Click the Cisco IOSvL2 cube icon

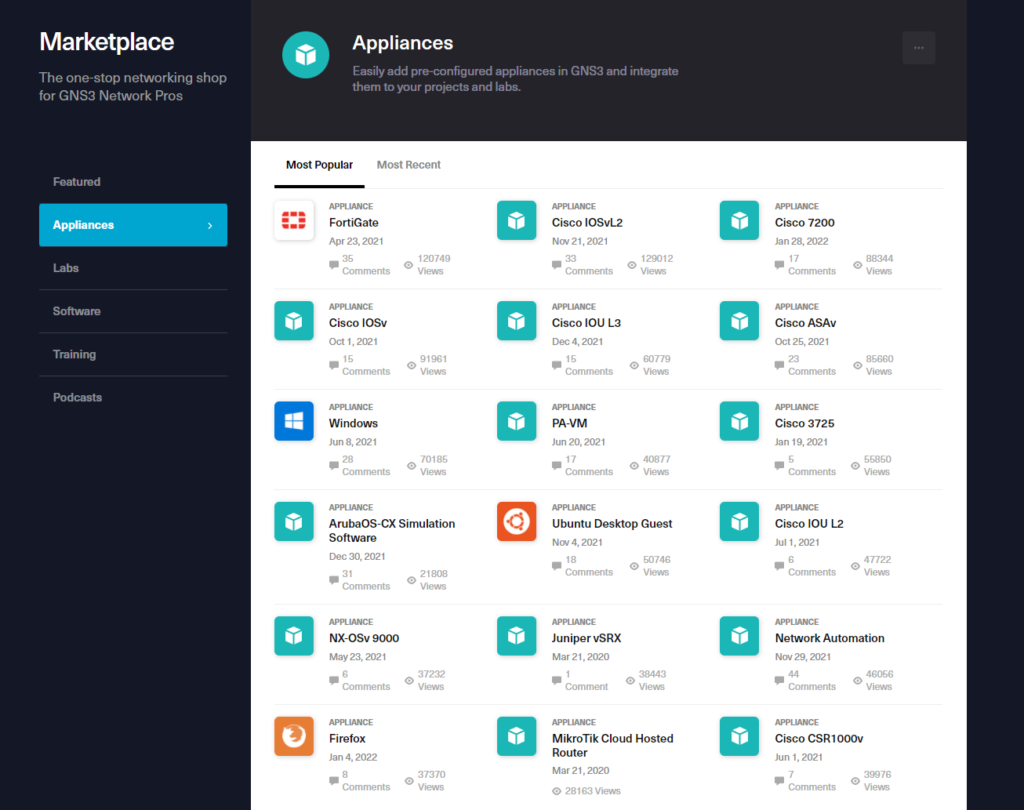pyautogui.click(x=516, y=220)
